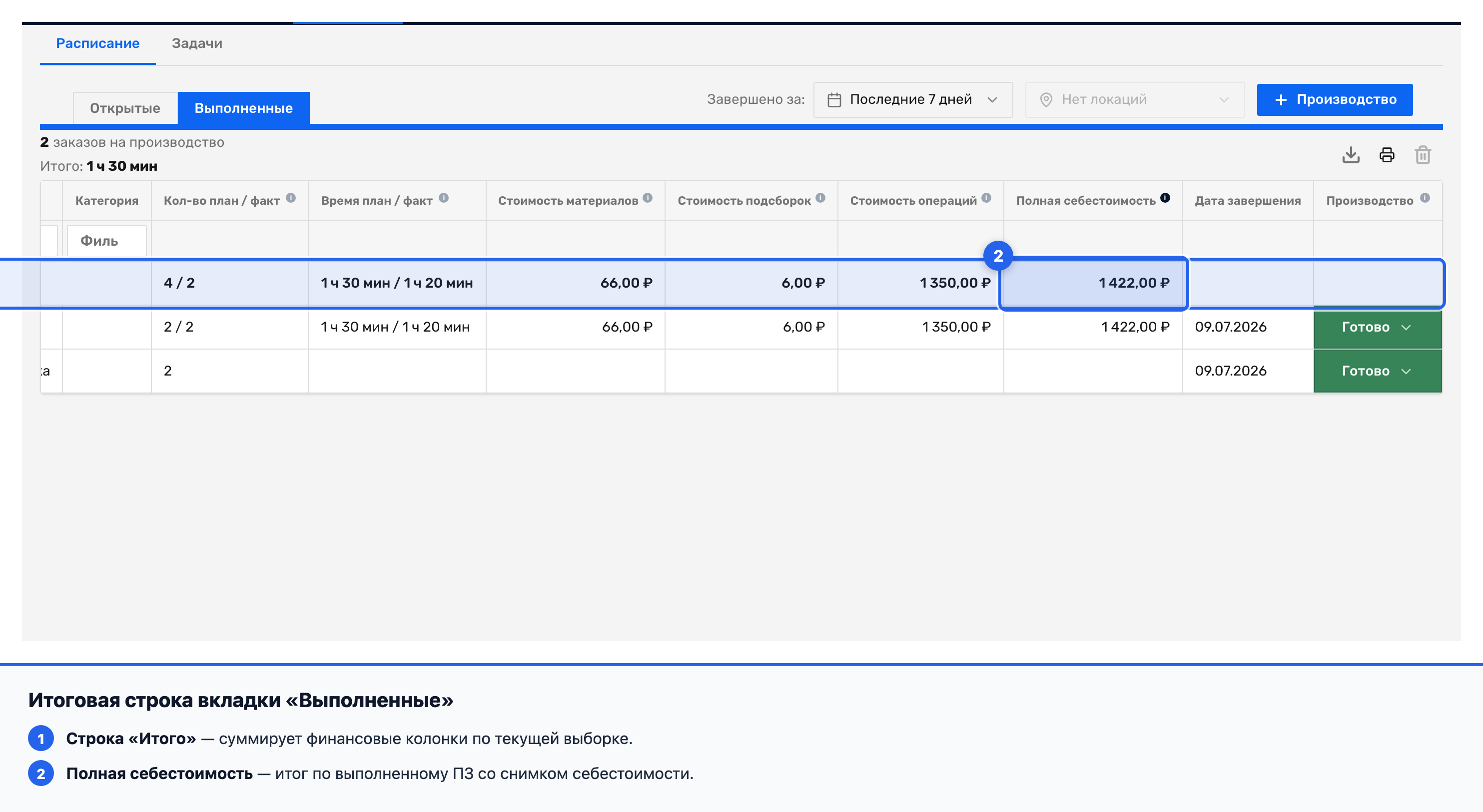Click the total 4 / 2 quantity cell
This screenshot has width=1483, height=812.
coord(230,283)
